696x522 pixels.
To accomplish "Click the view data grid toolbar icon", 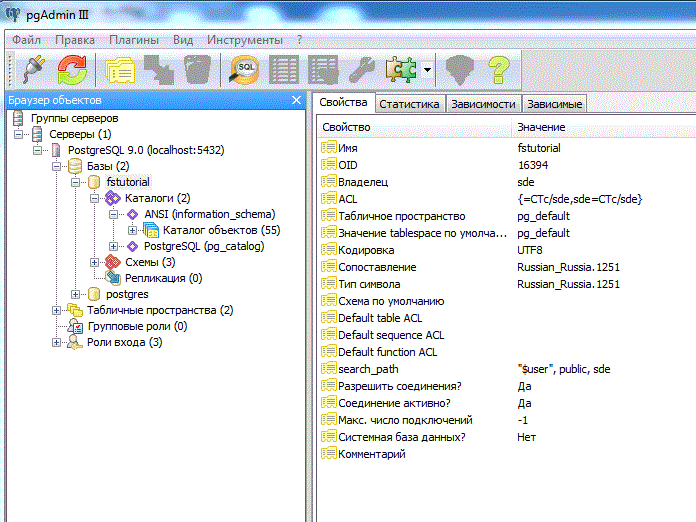I will pyautogui.click(x=284, y=70).
